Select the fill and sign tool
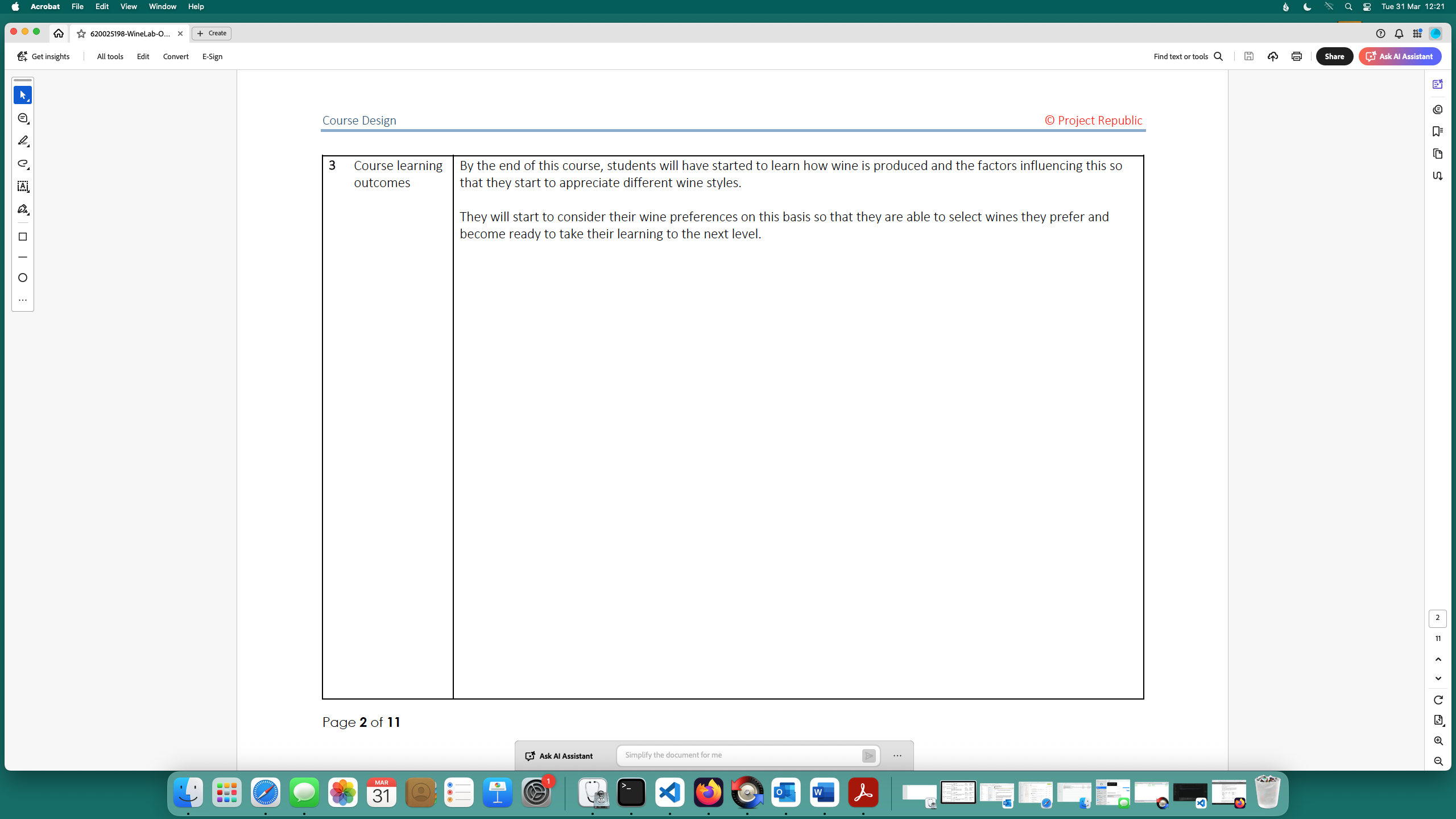This screenshot has width=1456, height=819. coord(23,209)
